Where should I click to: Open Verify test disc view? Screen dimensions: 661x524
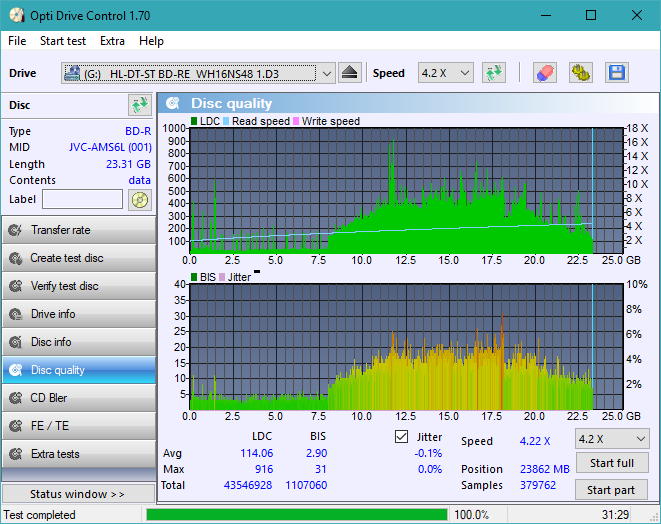coord(78,286)
